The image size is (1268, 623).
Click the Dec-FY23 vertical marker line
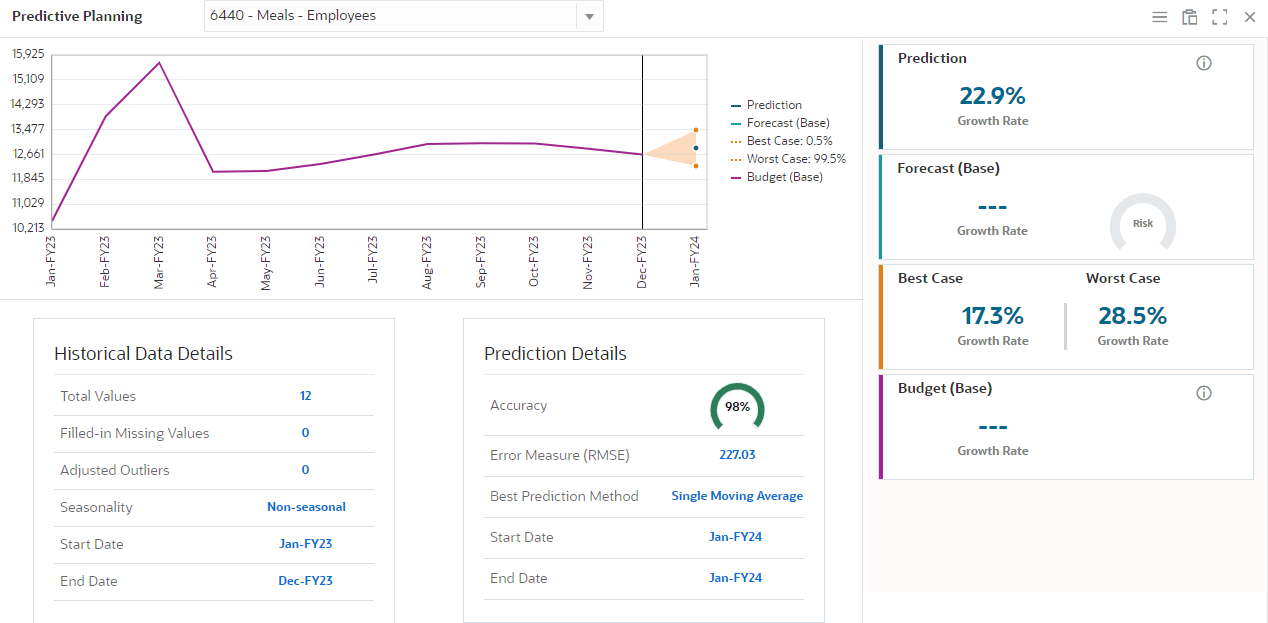point(642,142)
